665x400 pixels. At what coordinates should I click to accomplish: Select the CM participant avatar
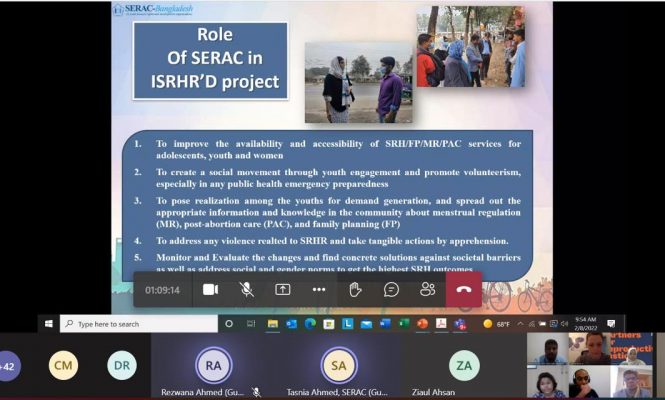pos(63,365)
